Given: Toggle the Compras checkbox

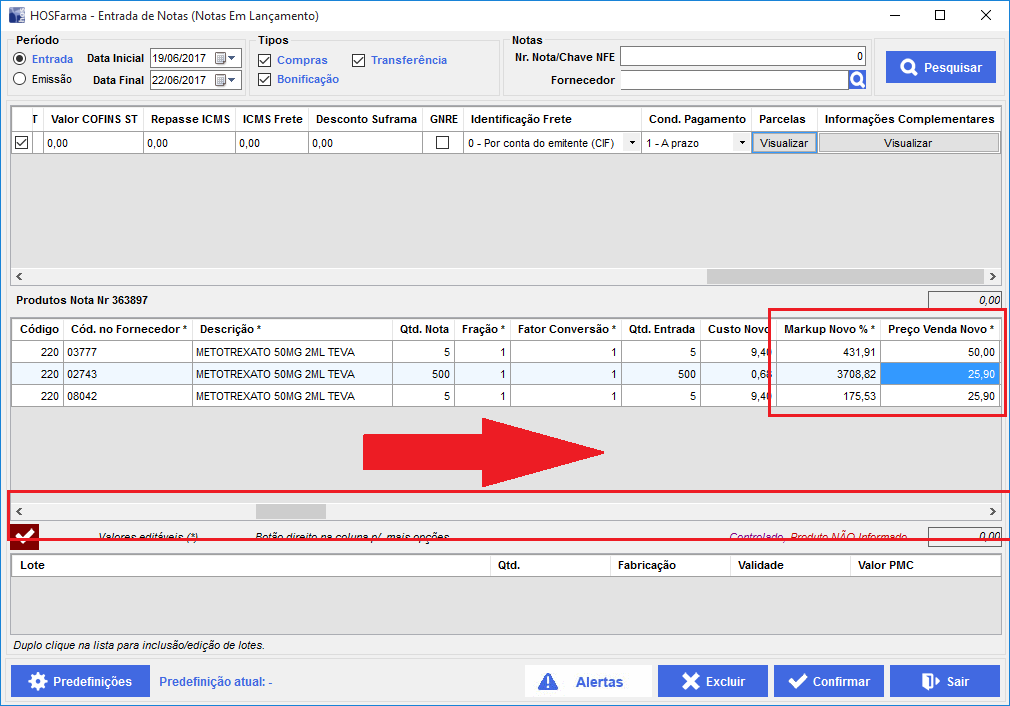Looking at the screenshot, I should point(265,60).
